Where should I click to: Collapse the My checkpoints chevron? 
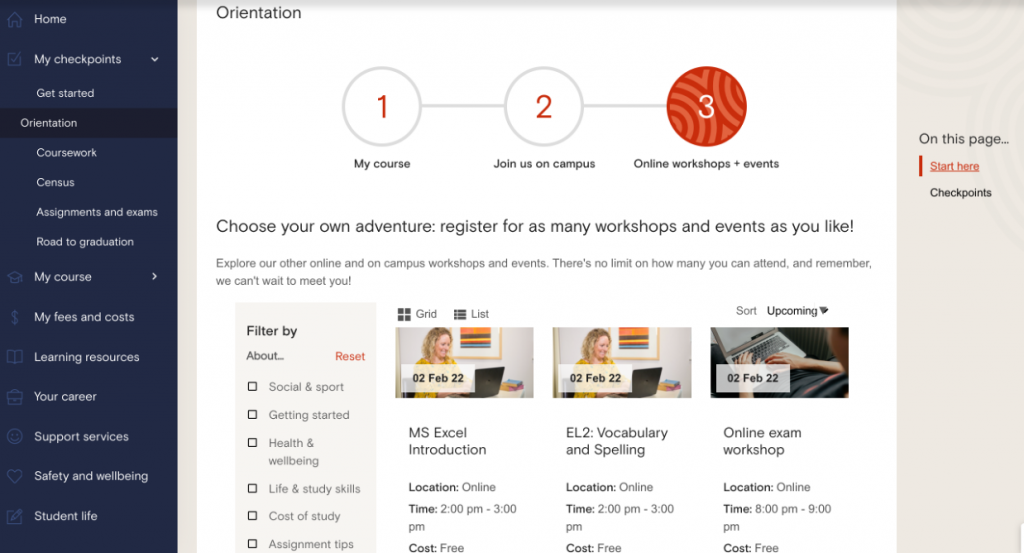tap(155, 59)
